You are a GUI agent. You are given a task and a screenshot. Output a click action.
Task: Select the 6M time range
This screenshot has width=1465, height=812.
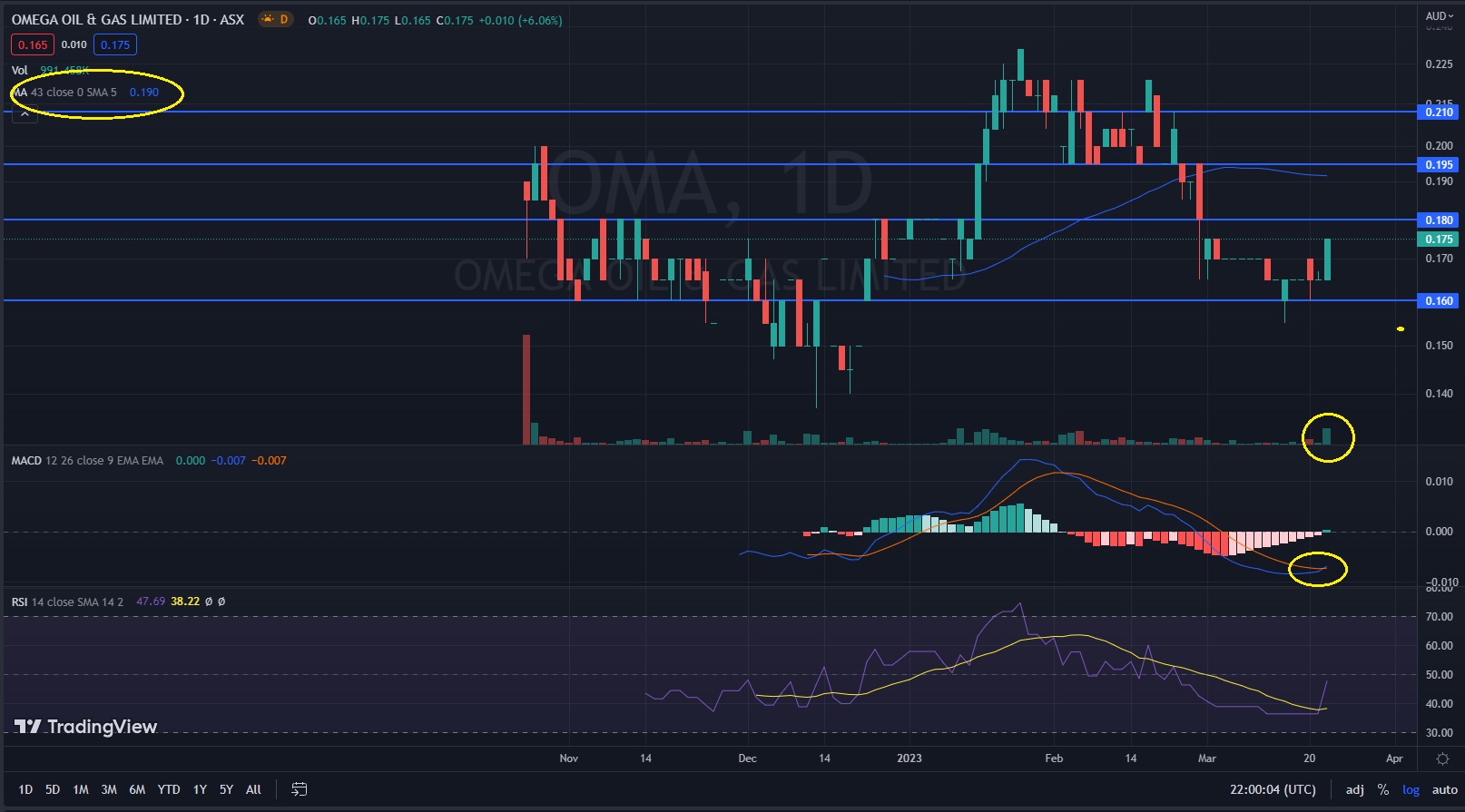click(x=137, y=789)
